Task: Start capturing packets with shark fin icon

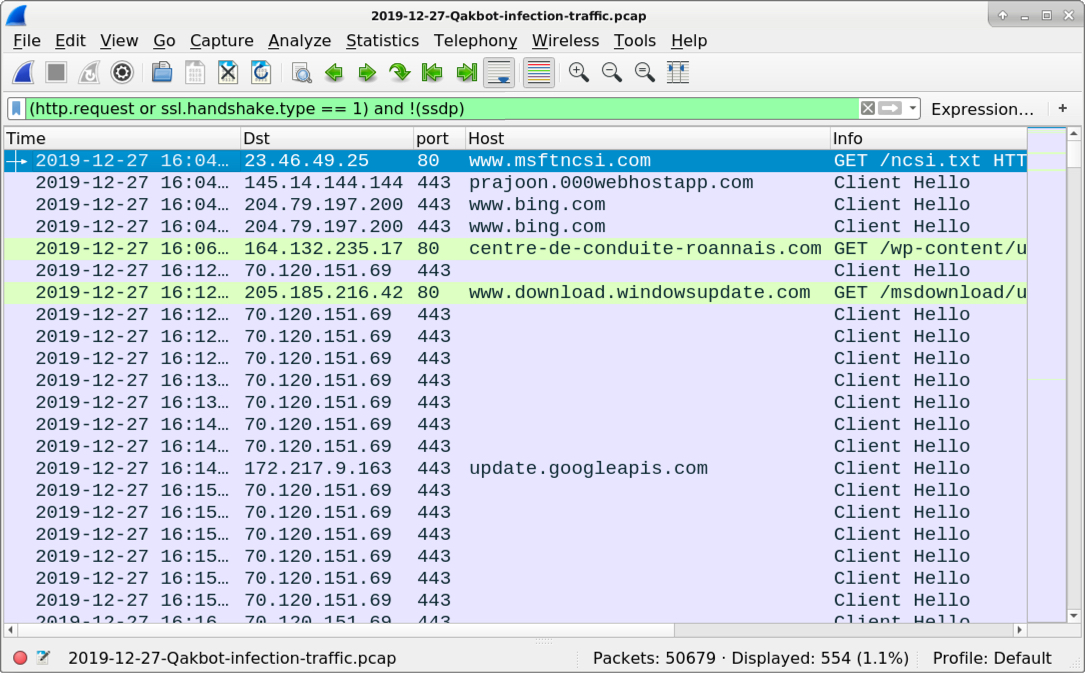Action: (23, 73)
